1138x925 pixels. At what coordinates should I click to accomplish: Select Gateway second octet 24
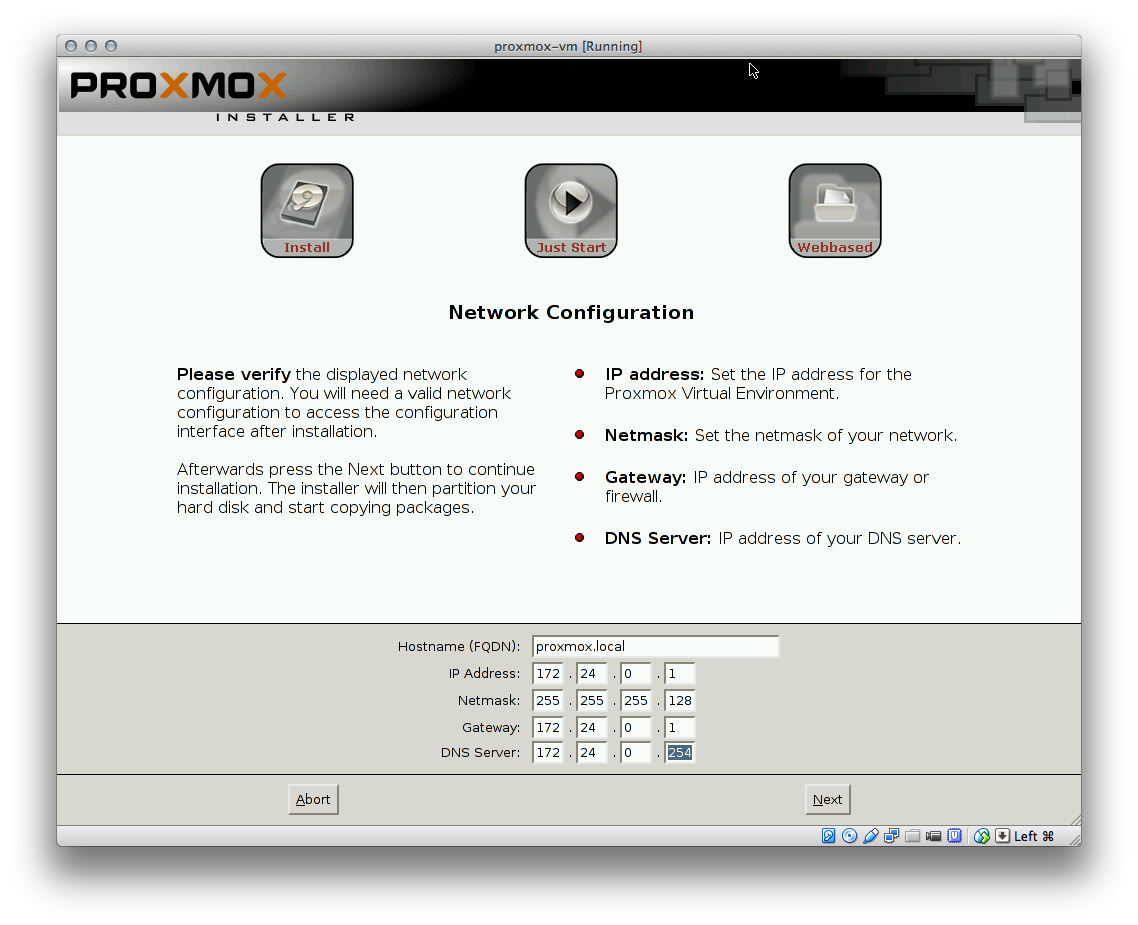click(592, 728)
